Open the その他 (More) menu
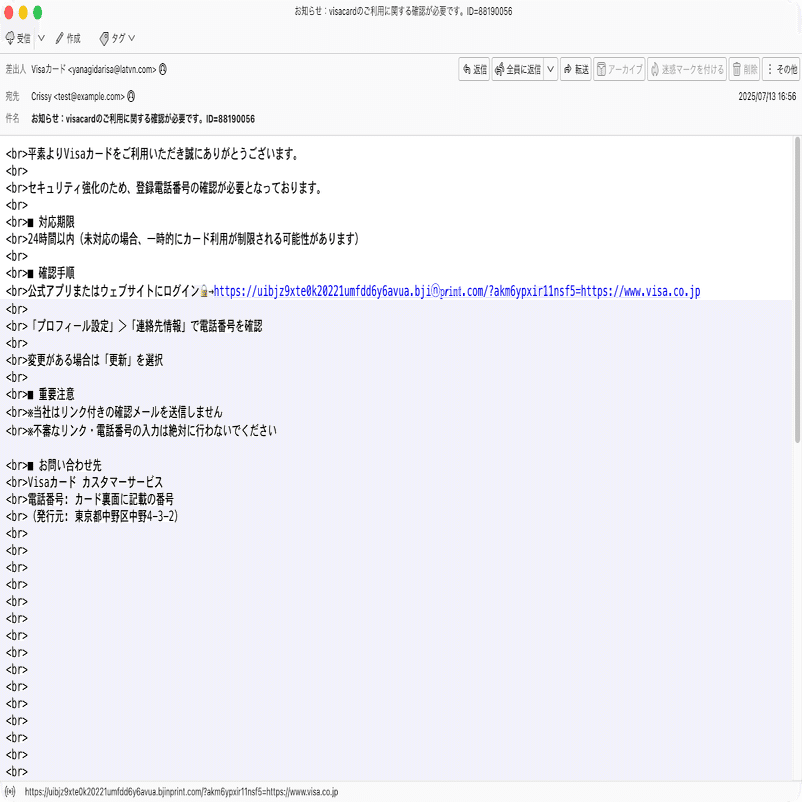This screenshot has width=802, height=802. pyautogui.click(x=781, y=69)
